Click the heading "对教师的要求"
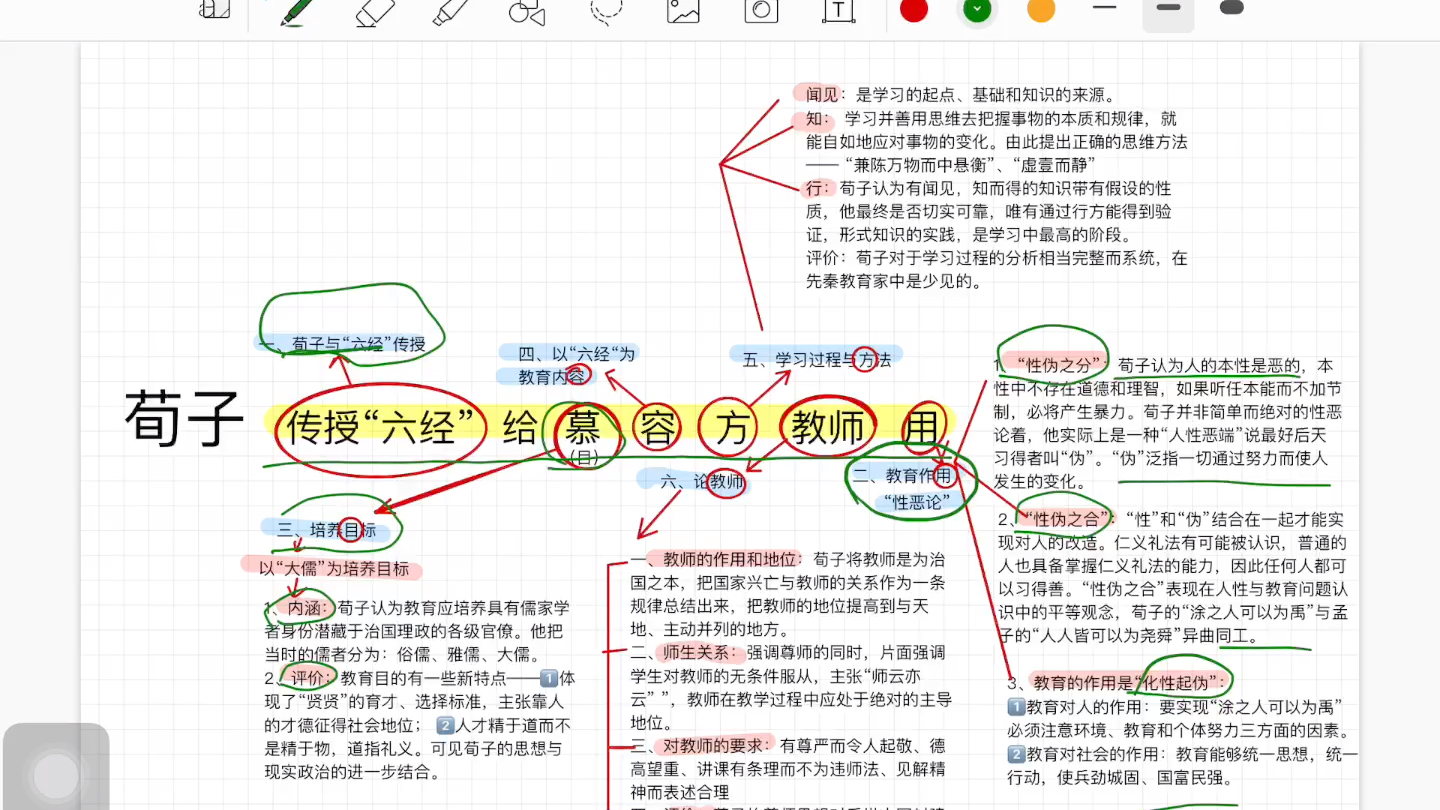Viewport: 1440px width, 810px height. pyautogui.click(x=713, y=745)
